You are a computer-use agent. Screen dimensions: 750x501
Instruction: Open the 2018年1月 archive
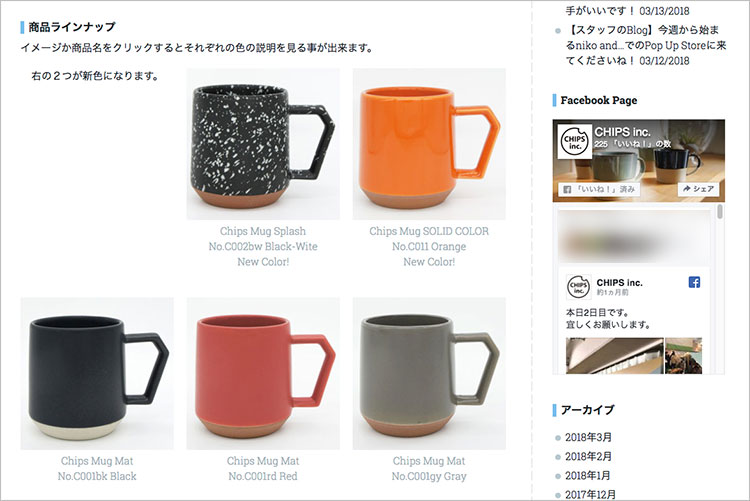[588, 476]
